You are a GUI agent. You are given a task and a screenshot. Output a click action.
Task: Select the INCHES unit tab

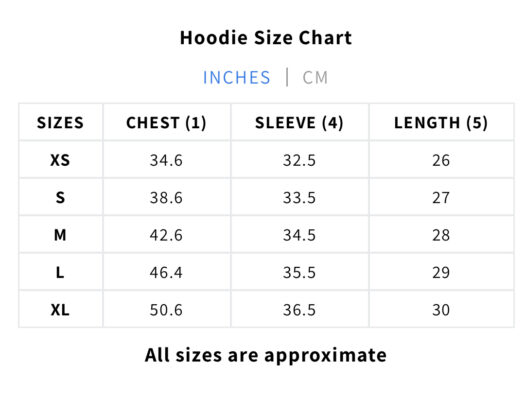pos(236,78)
